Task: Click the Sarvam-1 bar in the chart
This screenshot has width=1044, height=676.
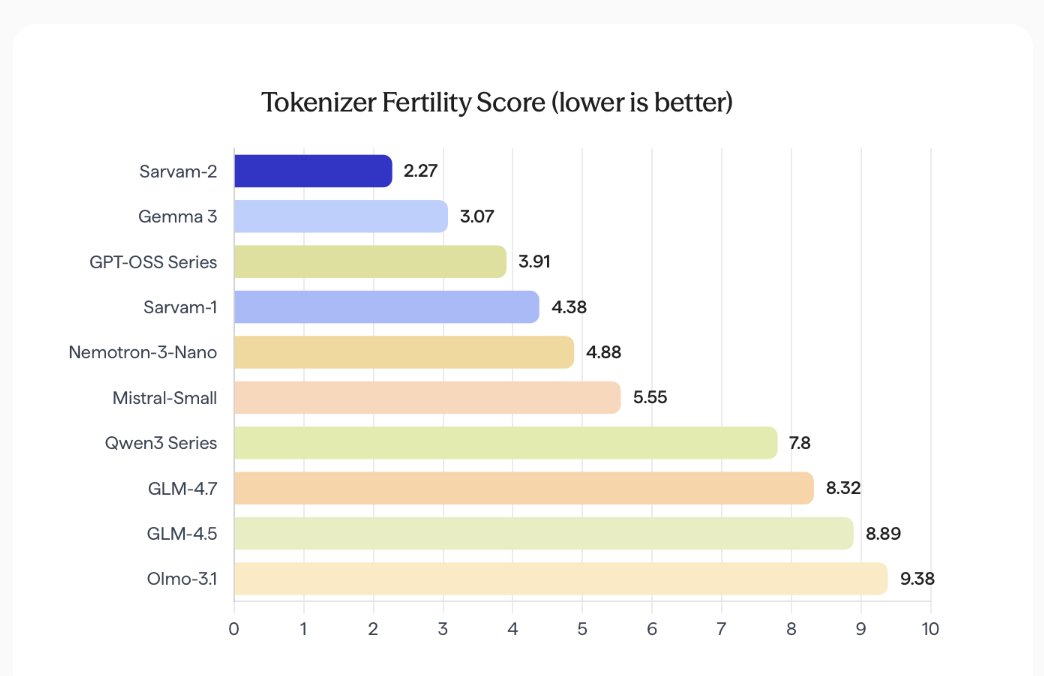Action: pyautogui.click(x=386, y=307)
